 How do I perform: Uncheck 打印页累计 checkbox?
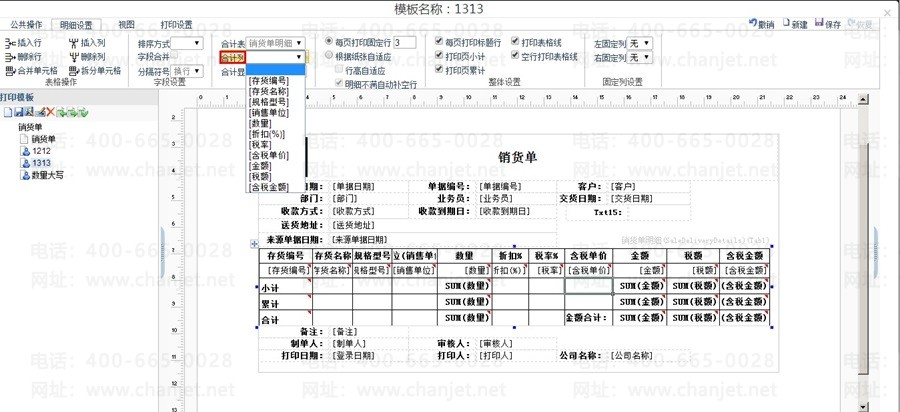[x=439, y=69]
